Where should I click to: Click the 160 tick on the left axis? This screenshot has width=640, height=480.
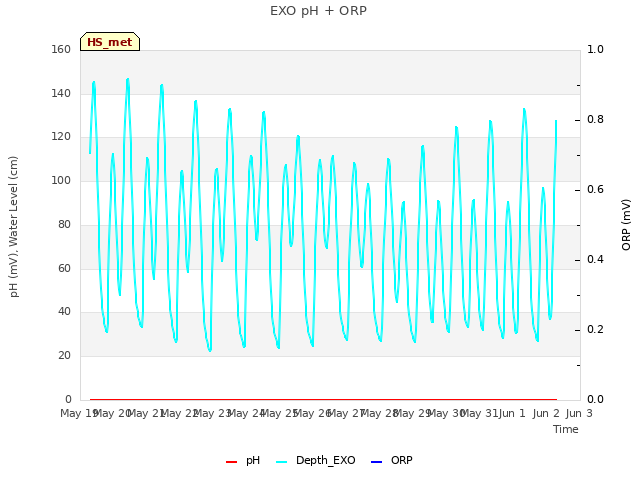coord(61,49)
